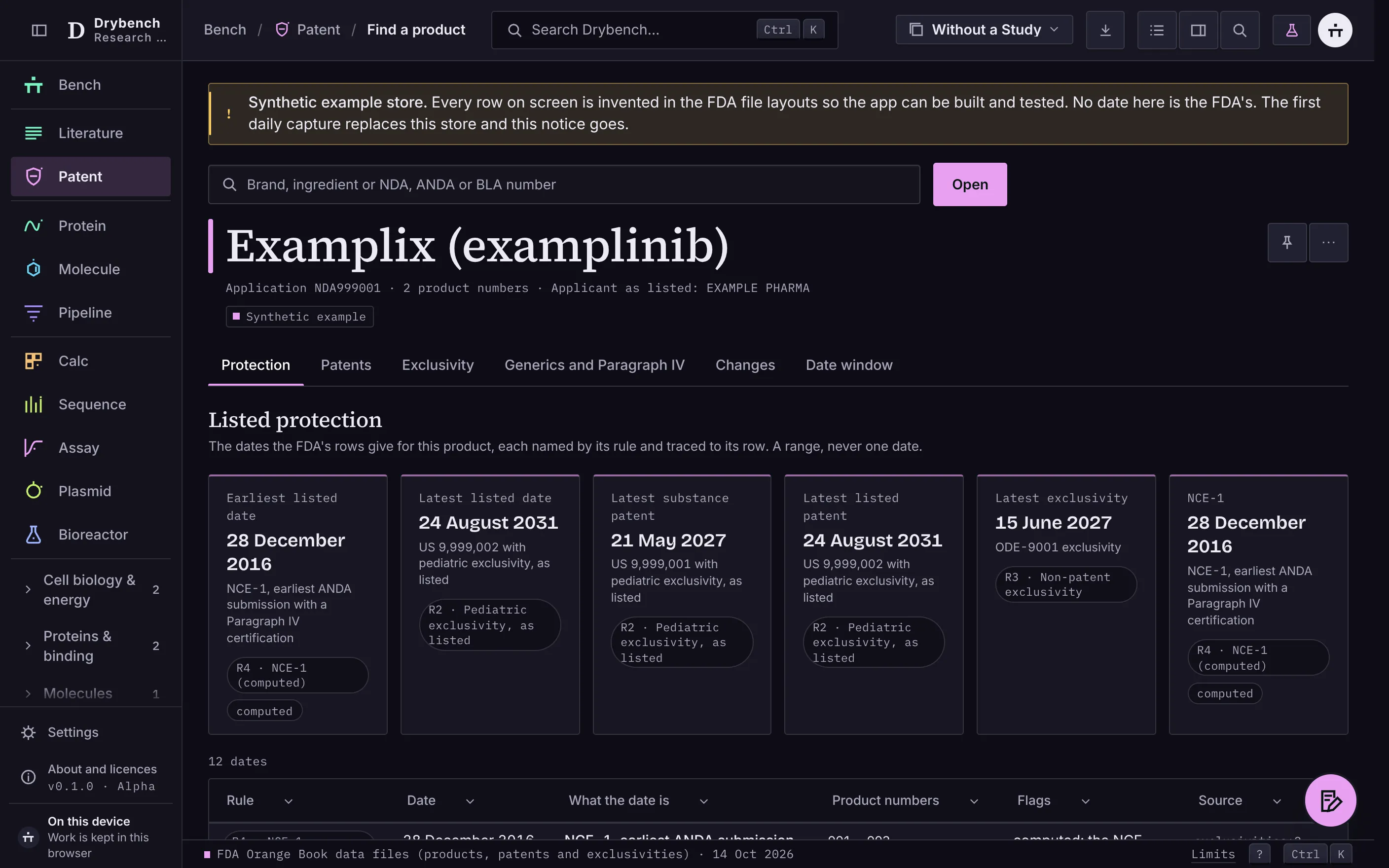
Task: Open the profile avatar button
Action: click(1335, 30)
